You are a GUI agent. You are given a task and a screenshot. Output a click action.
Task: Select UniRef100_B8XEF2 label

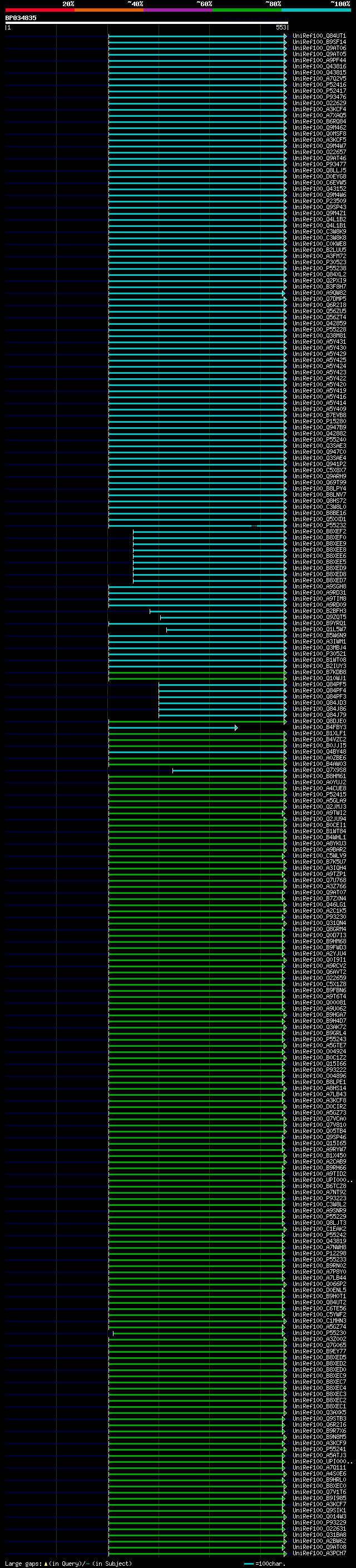coord(319,531)
